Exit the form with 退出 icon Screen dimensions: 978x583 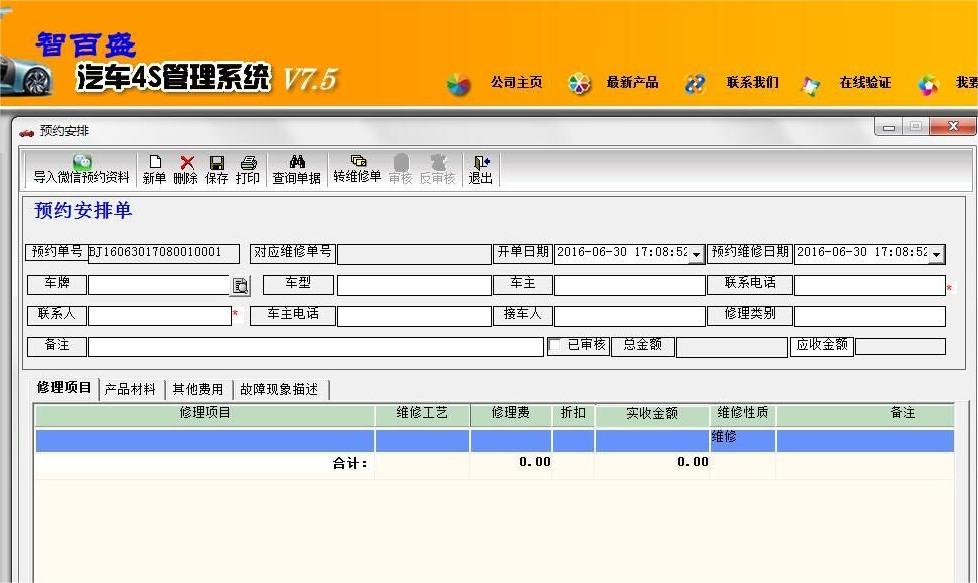coord(480,170)
